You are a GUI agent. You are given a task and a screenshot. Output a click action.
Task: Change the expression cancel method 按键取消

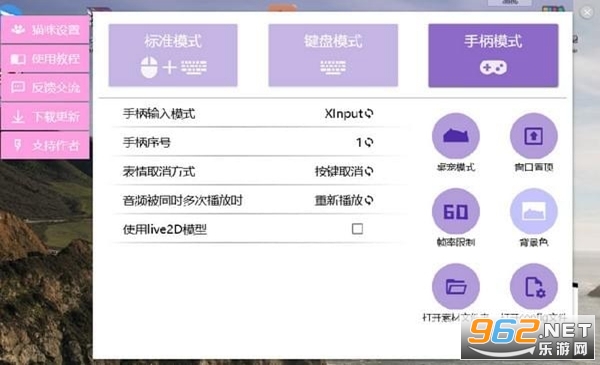click(x=344, y=171)
